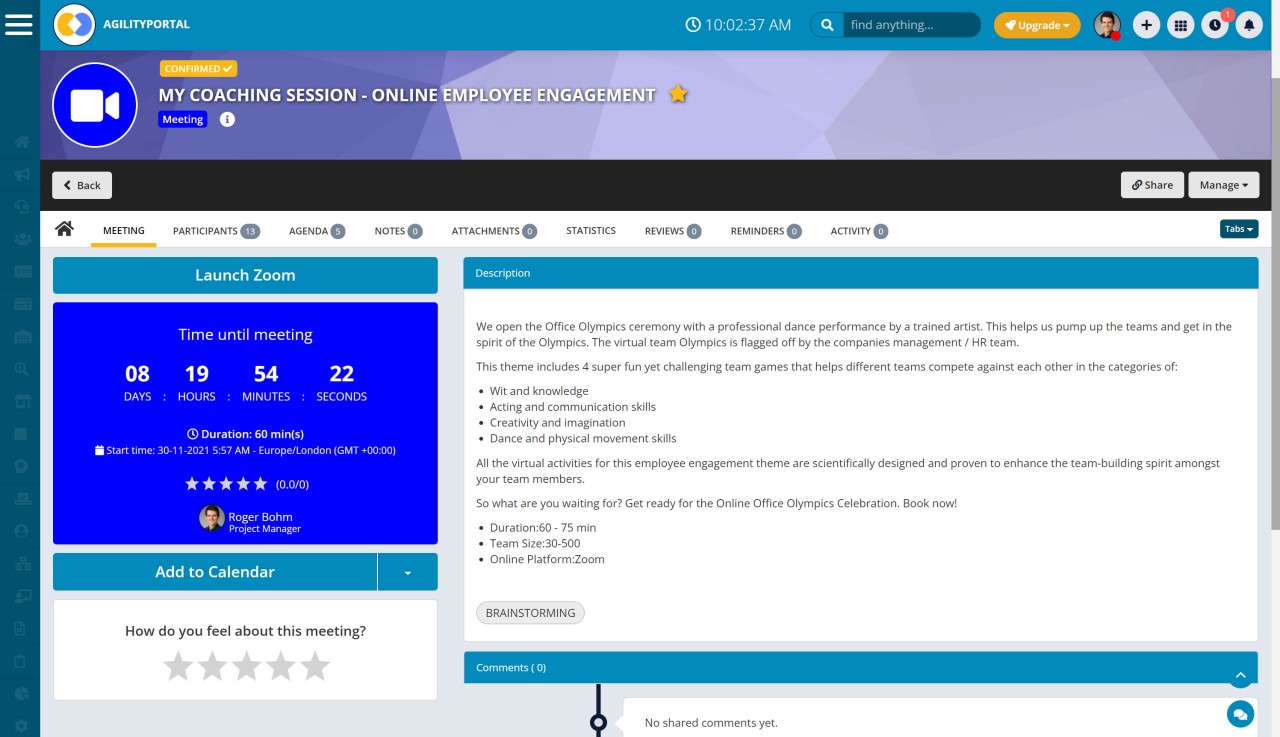Expand the Add to Calendar dropdown arrow
Viewport: 1280px width, 737px height.
[x=407, y=572]
